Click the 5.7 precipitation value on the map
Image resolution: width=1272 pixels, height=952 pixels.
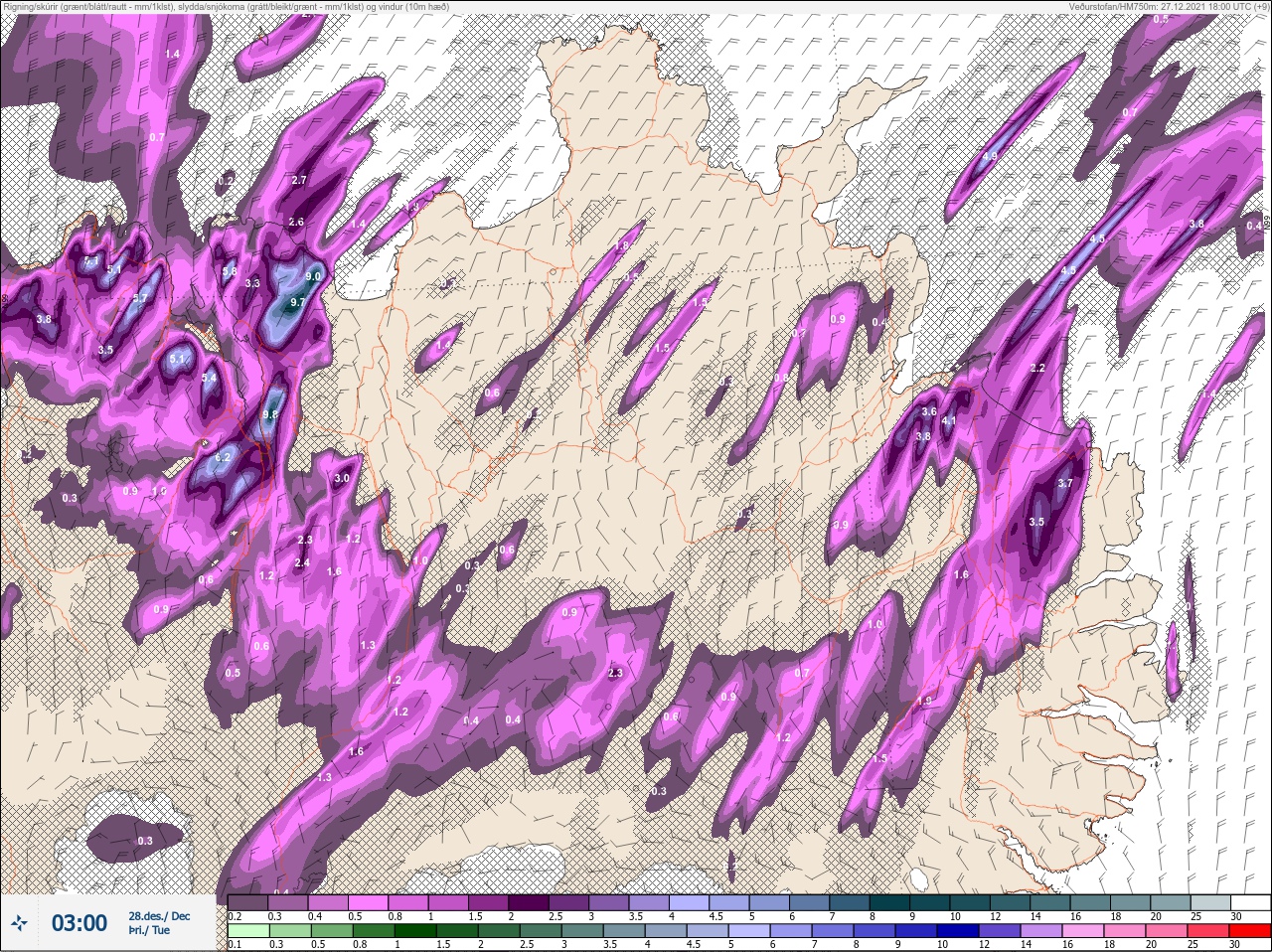click(140, 298)
